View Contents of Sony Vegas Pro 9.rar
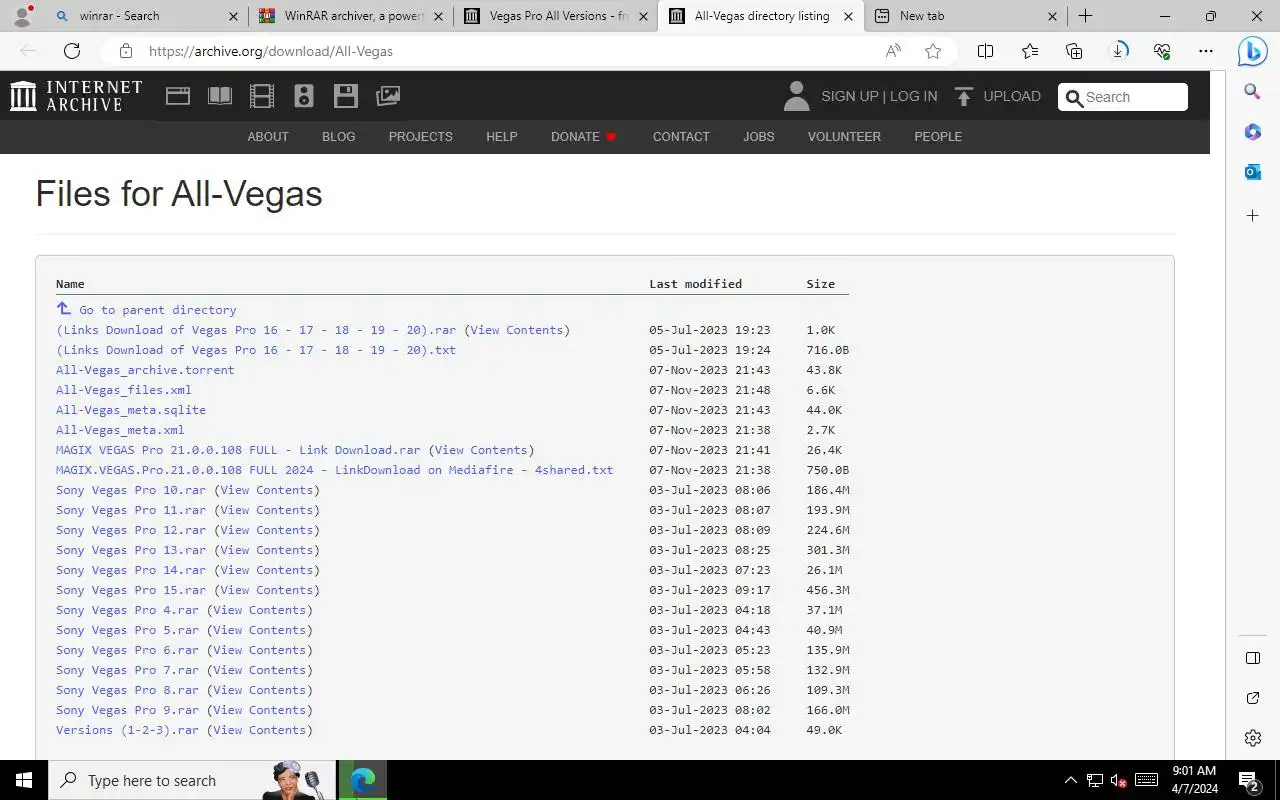The width and height of the screenshot is (1280, 800). point(260,710)
